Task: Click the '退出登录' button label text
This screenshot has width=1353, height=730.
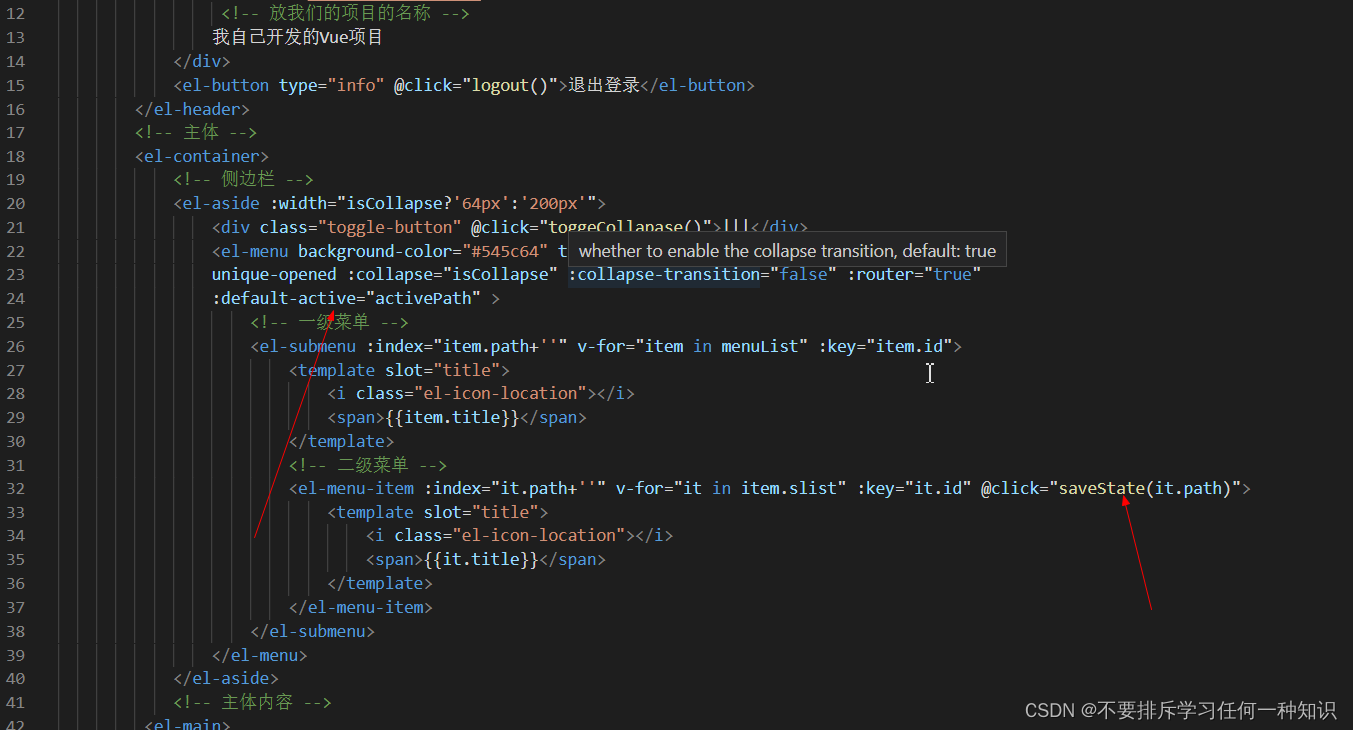Action: (604, 85)
